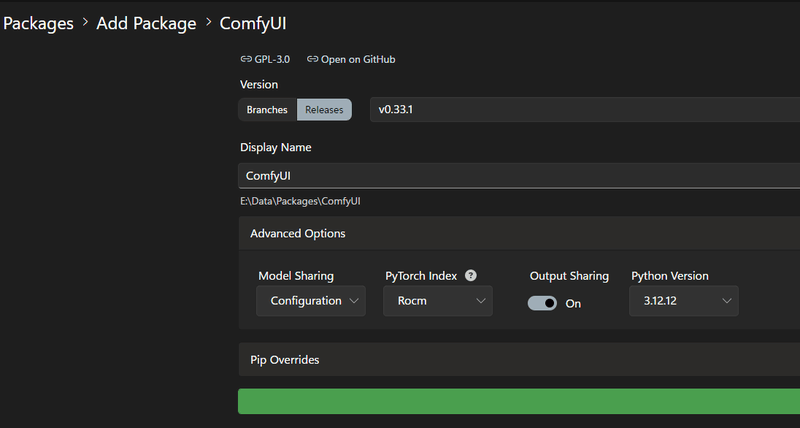
Task: Open the PyTorch Index Rocm dropdown
Action: [x=438, y=301]
